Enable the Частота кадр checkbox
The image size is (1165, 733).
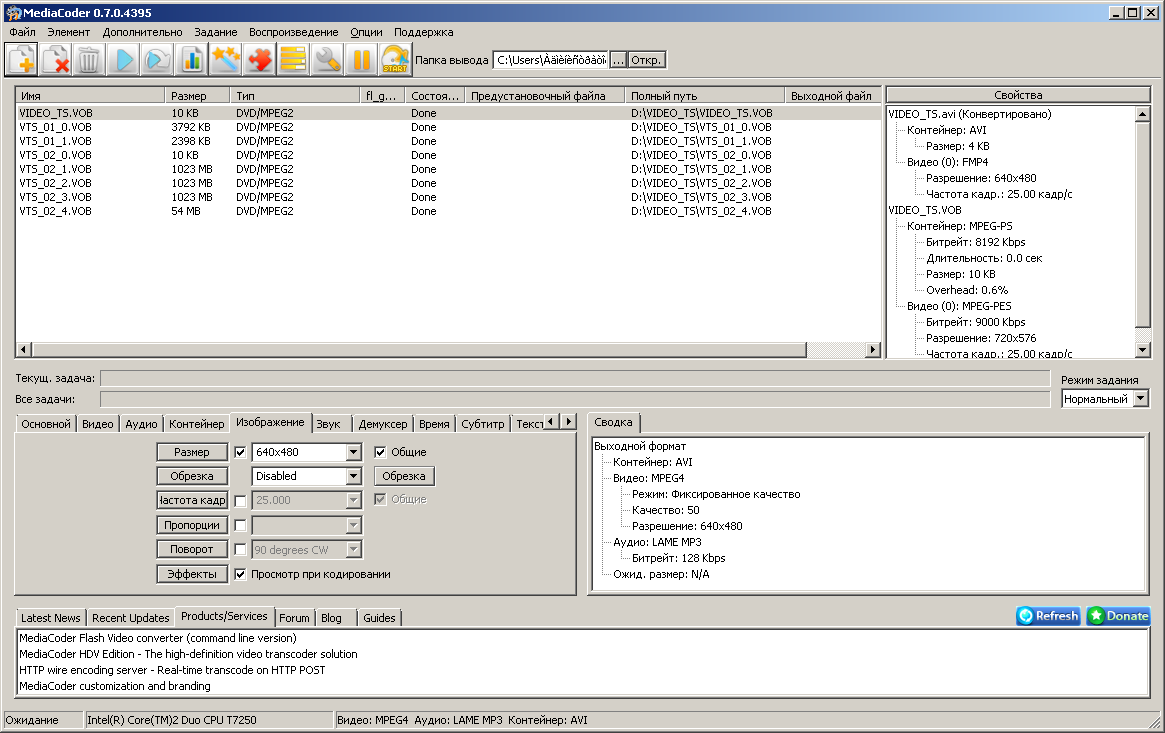[240, 501]
